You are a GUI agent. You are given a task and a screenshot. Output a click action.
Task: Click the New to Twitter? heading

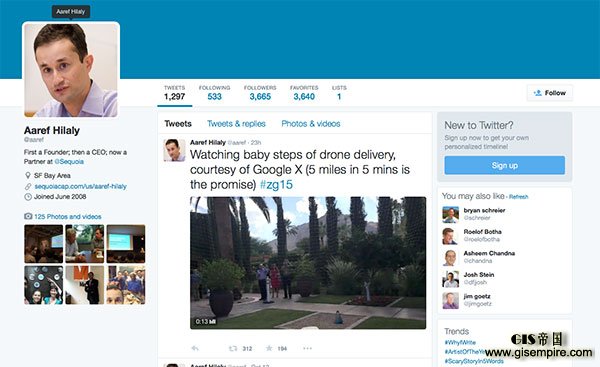(479, 125)
